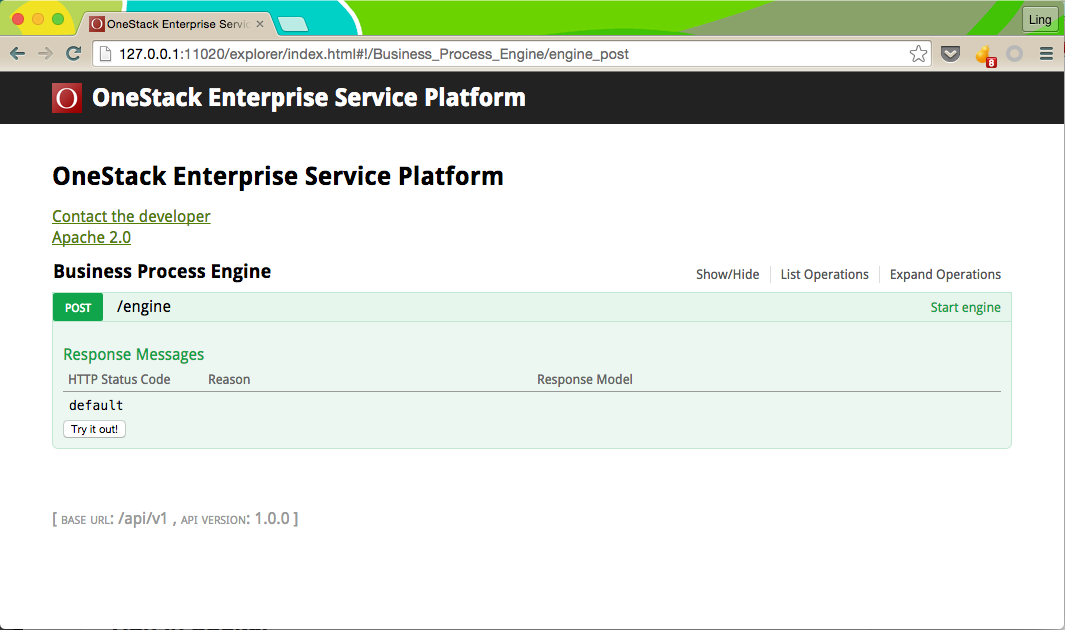Click the Response Messages heading
Viewport: 1065px width, 630px height.
(x=133, y=354)
